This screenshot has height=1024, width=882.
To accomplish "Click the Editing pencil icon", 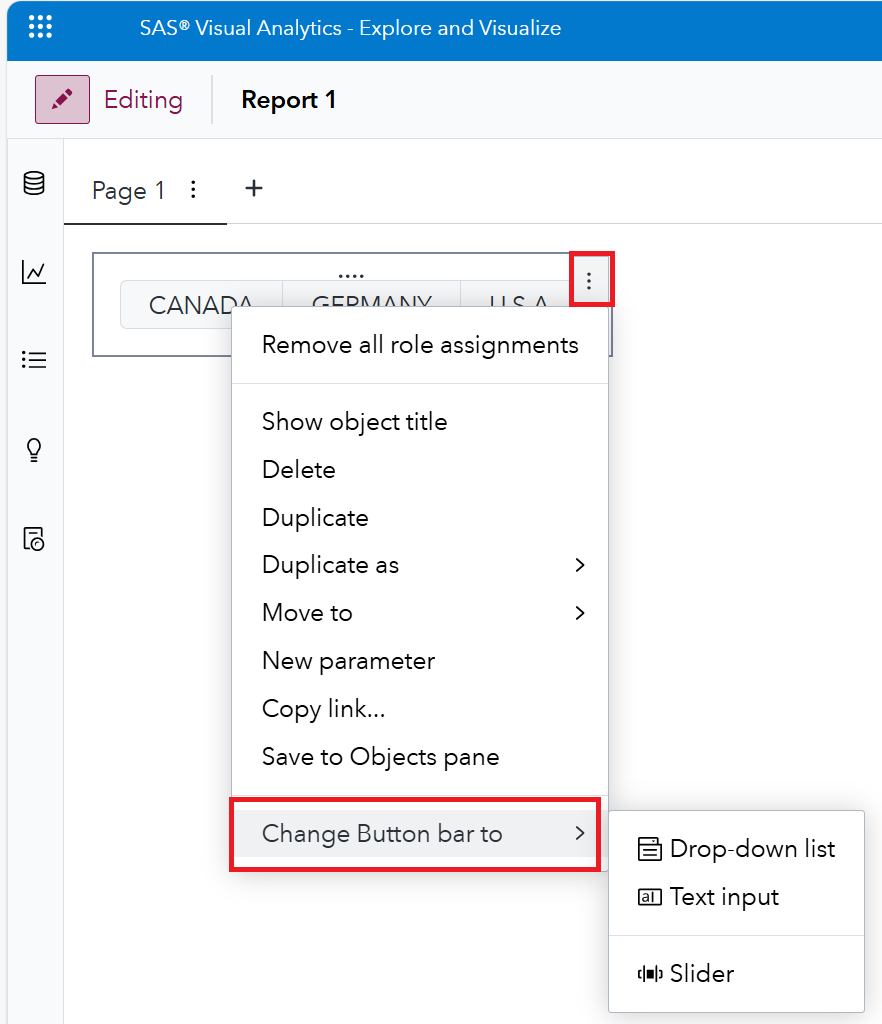I will [62, 100].
